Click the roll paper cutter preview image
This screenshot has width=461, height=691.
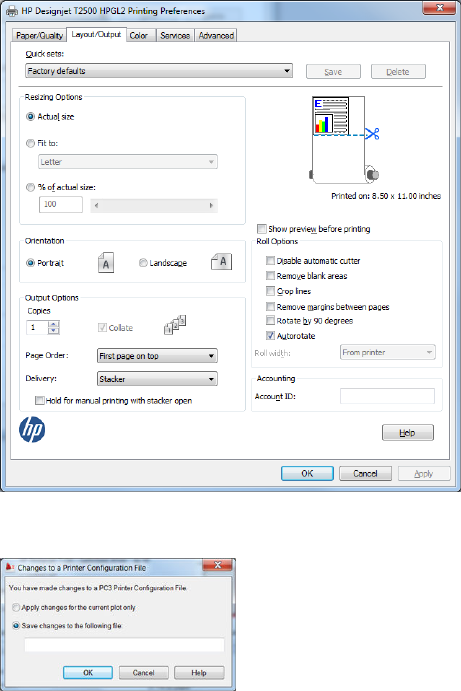click(344, 140)
